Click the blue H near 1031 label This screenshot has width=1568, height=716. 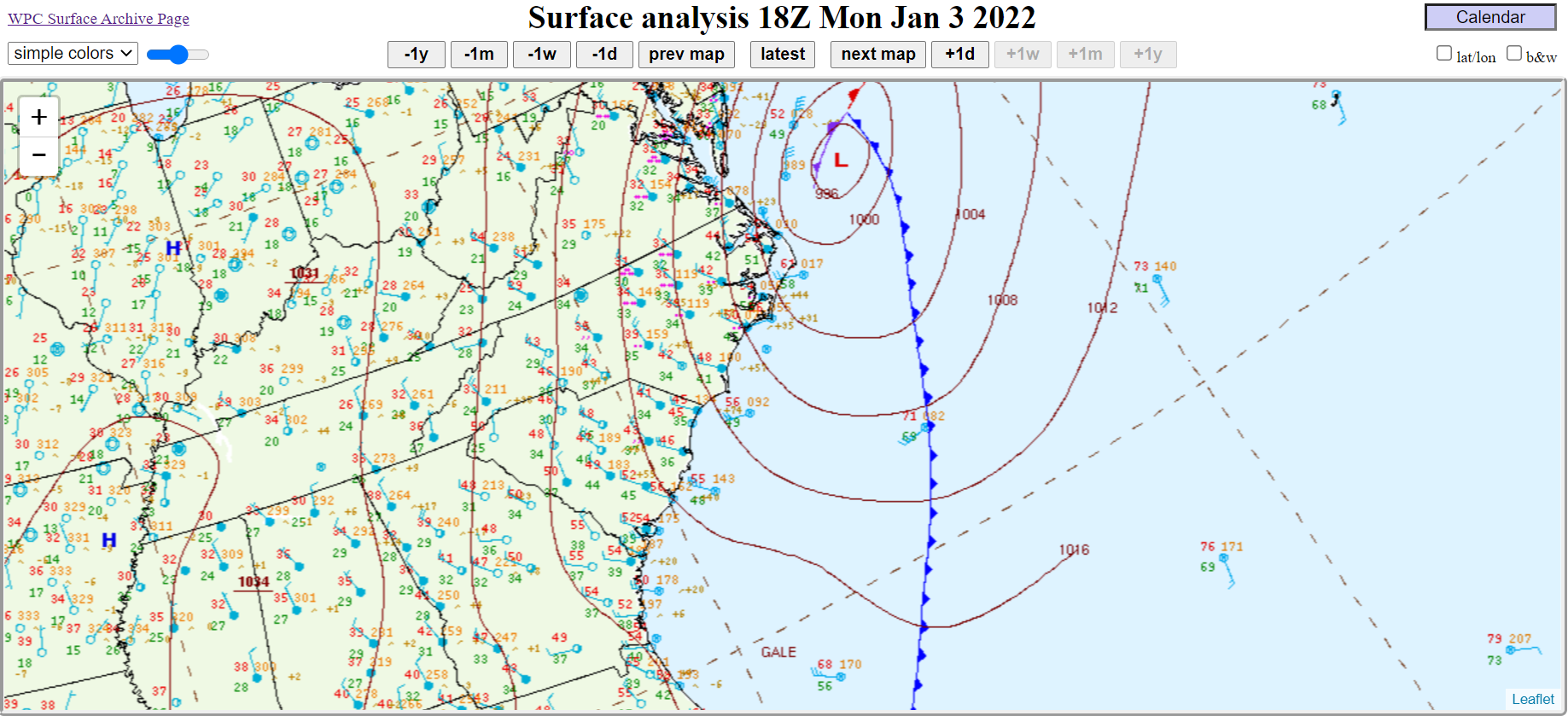pos(172,248)
